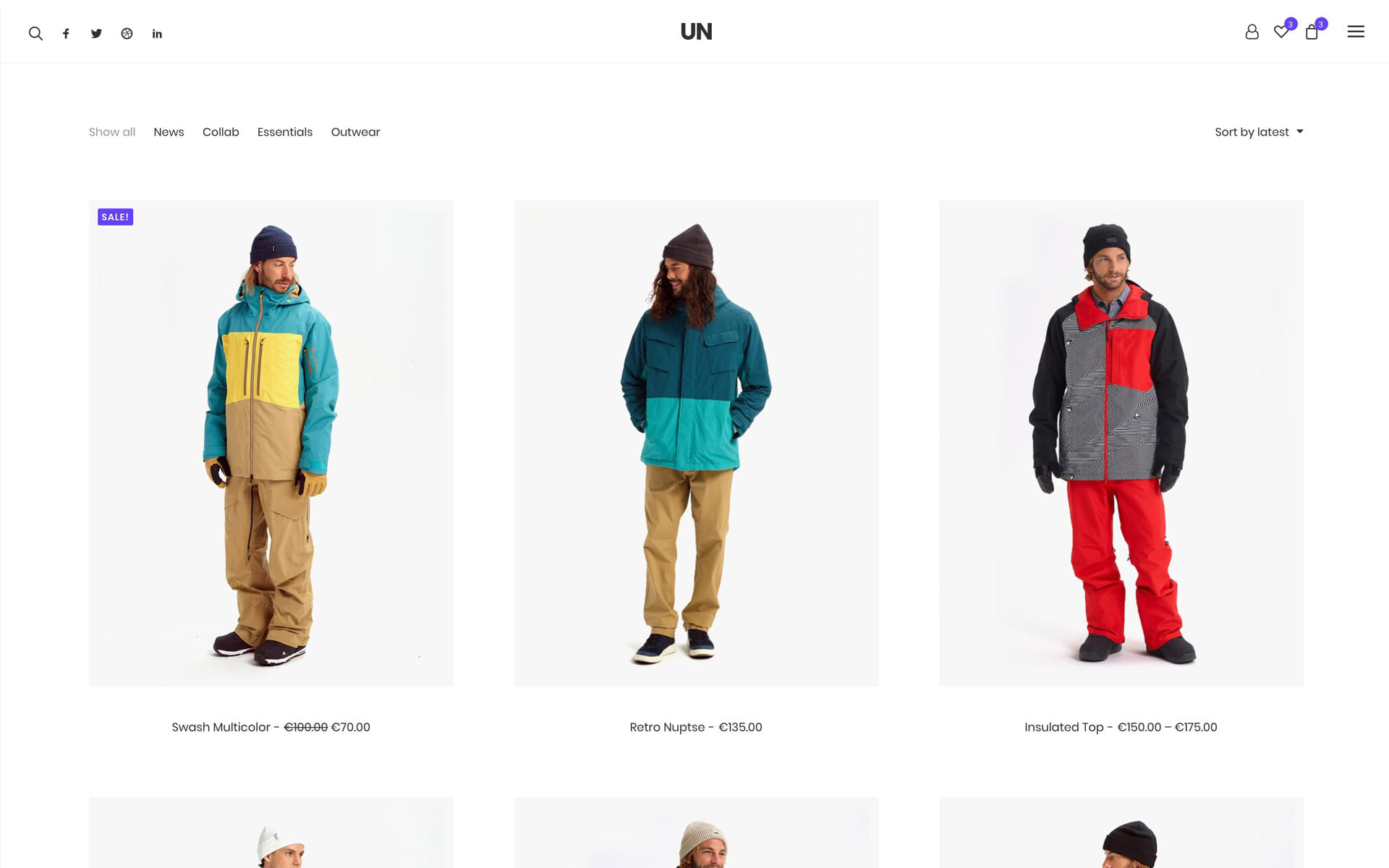The image size is (1389, 868).
Task: Select the Show all filter
Action: [112, 132]
